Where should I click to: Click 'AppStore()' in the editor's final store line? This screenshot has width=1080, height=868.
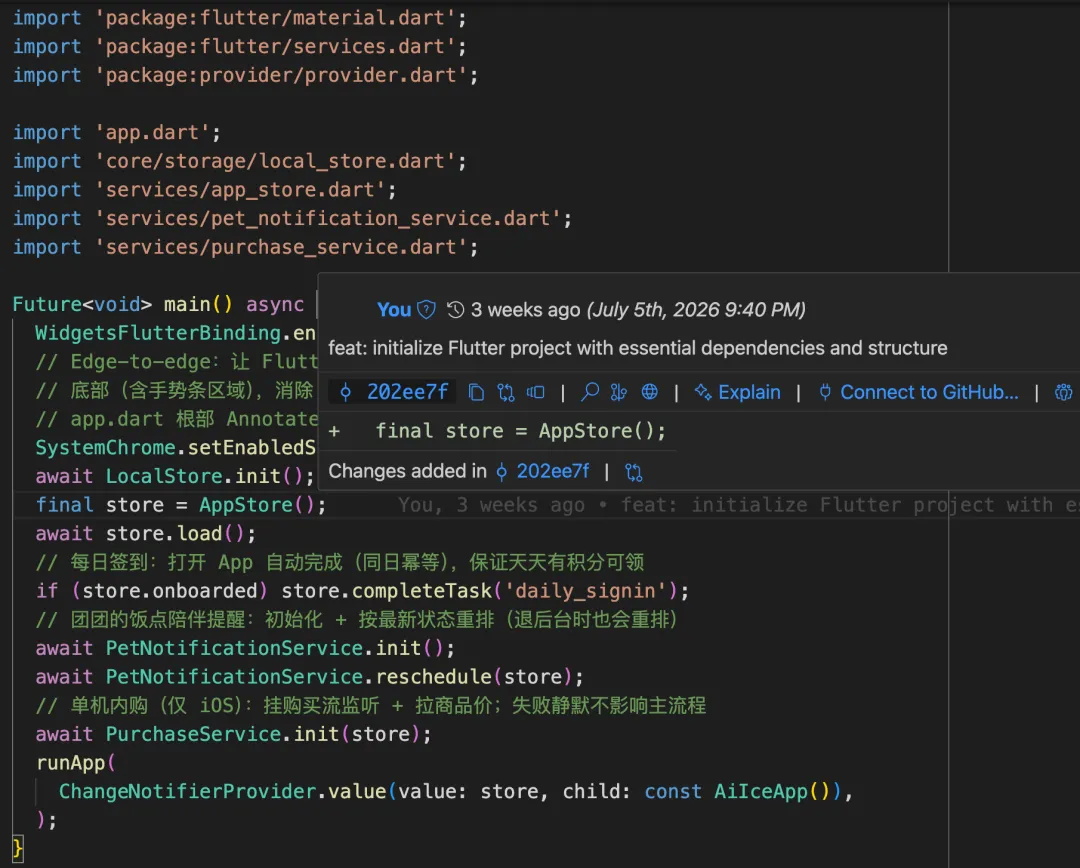[256, 505]
